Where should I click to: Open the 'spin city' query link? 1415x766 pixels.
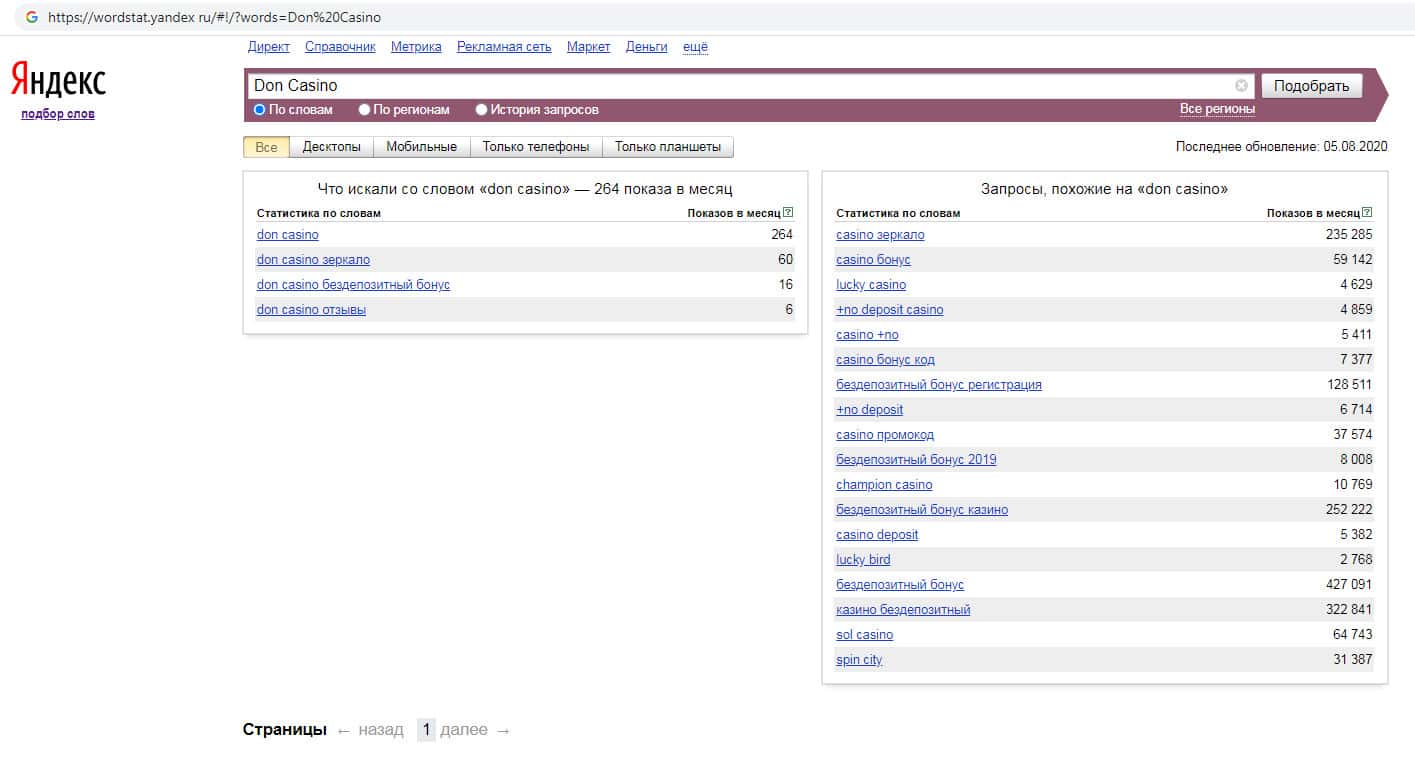click(x=859, y=660)
